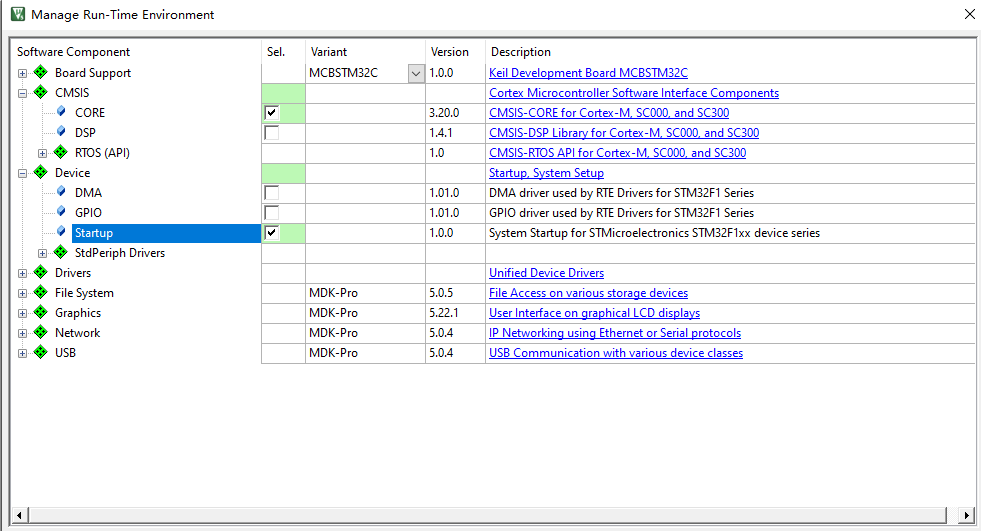Uncheck the Device Startup checkbox
Viewport: 981px width, 531px height.
point(272,233)
